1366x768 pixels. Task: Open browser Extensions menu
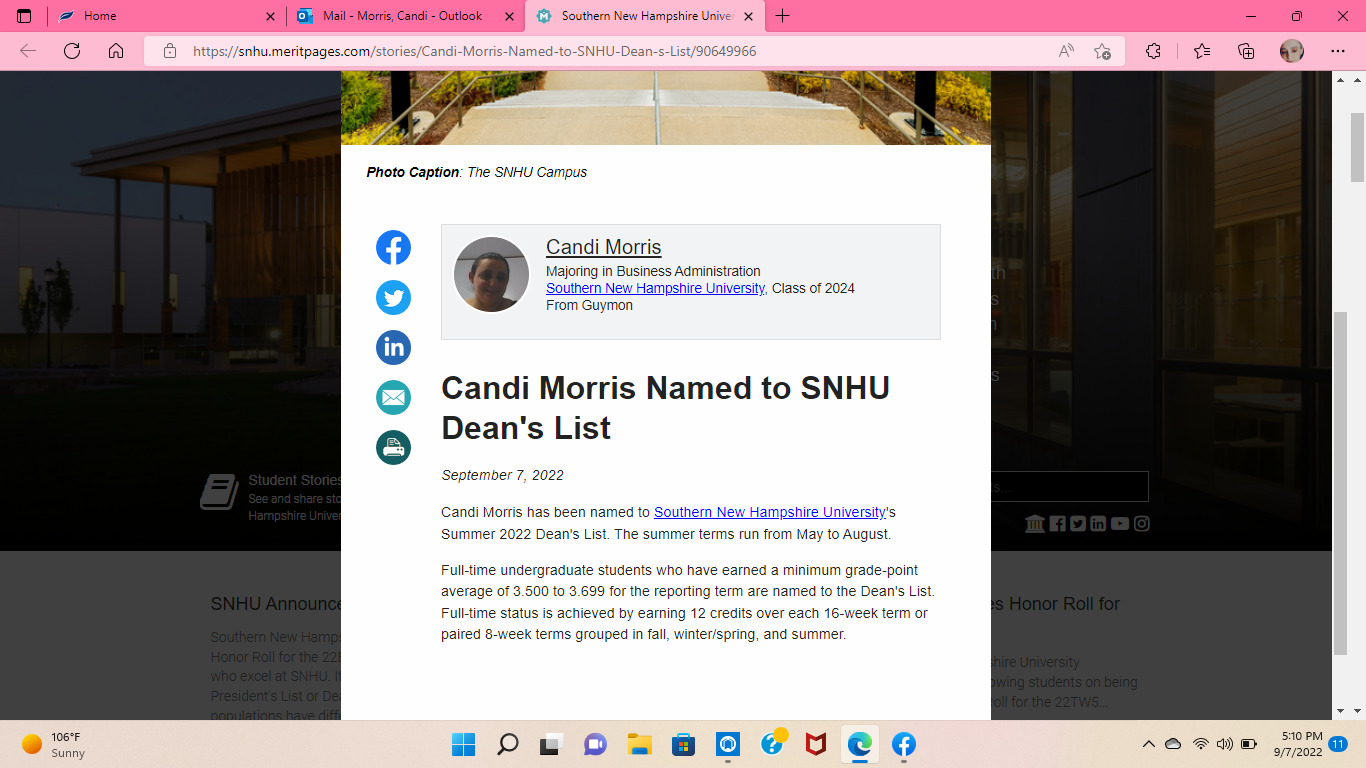click(x=1153, y=51)
